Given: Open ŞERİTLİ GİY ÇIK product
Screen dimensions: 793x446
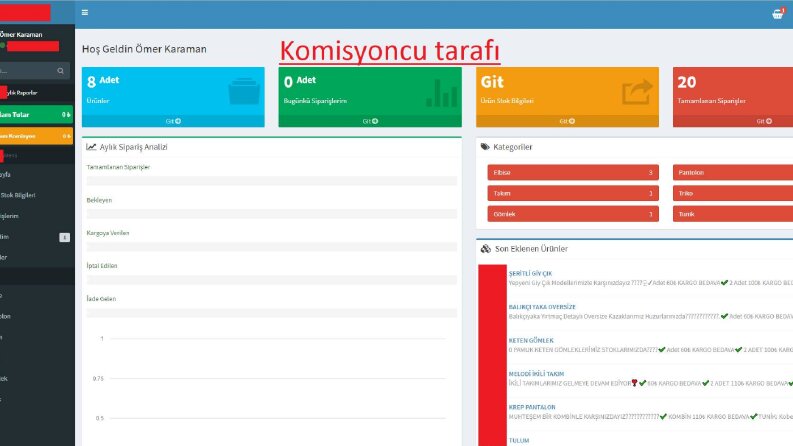Looking at the screenshot, I should tap(530, 274).
